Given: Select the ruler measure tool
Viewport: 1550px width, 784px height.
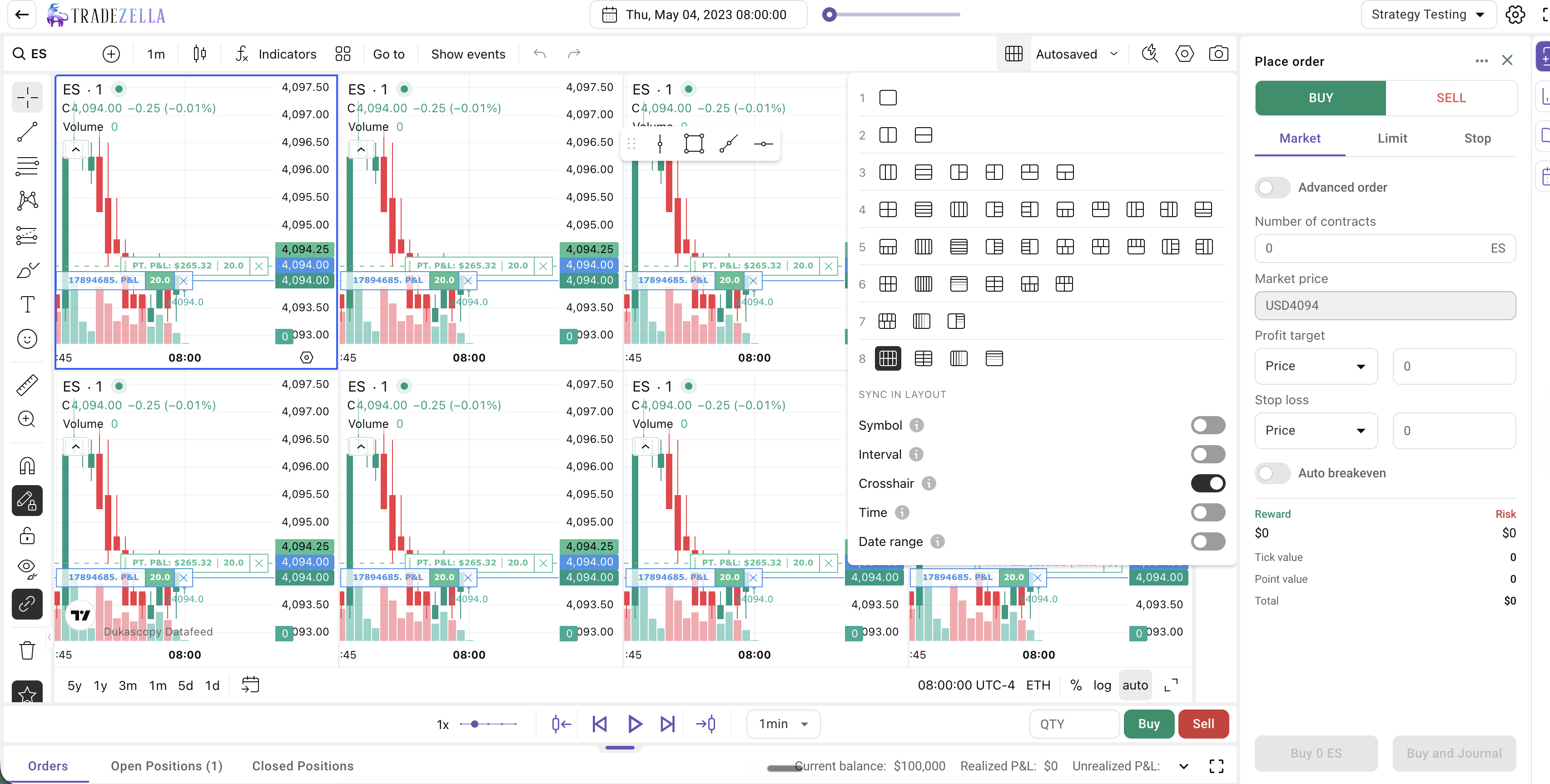Looking at the screenshot, I should point(27,385).
